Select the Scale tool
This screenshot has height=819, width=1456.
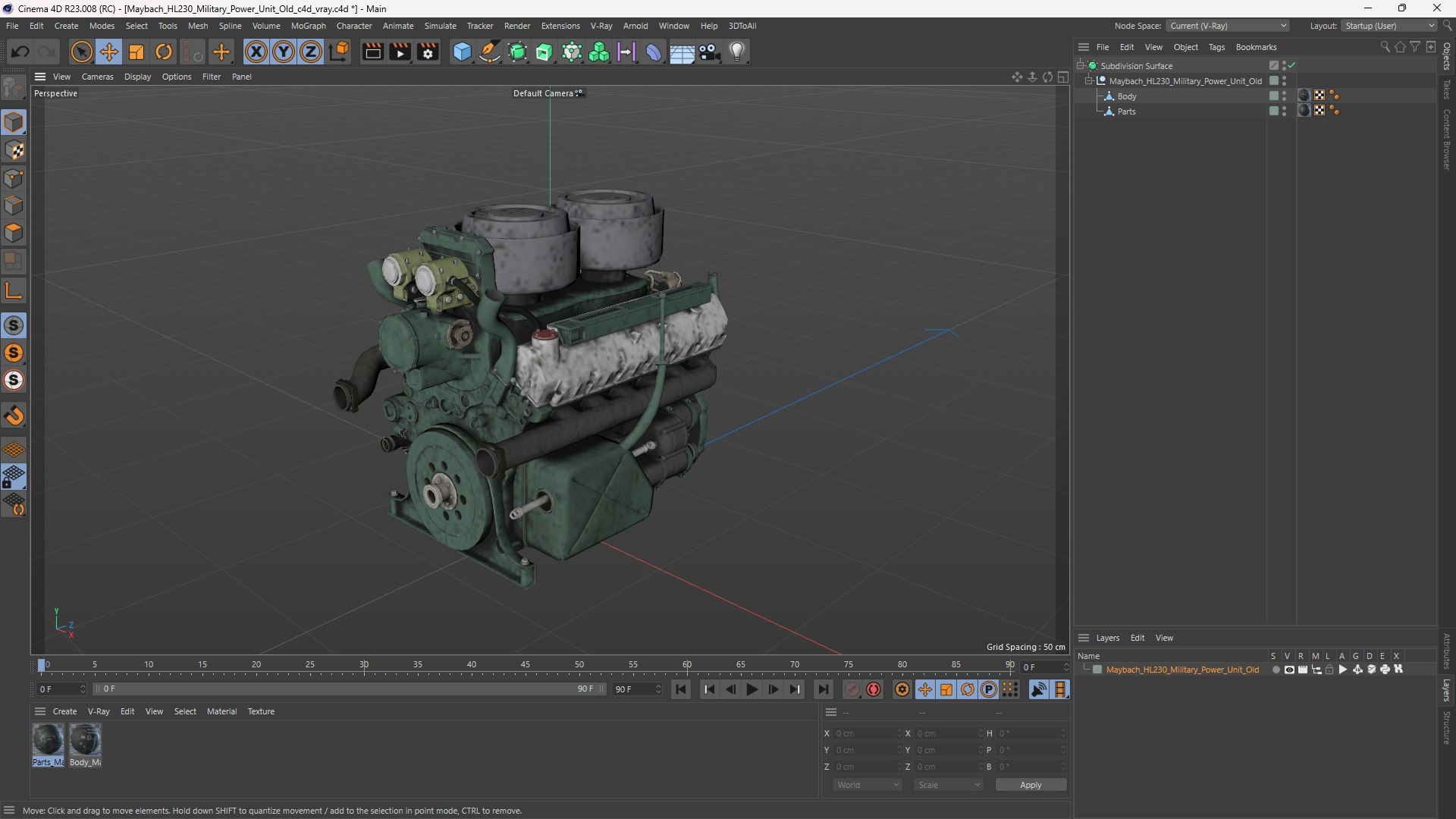pyautogui.click(x=136, y=52)
